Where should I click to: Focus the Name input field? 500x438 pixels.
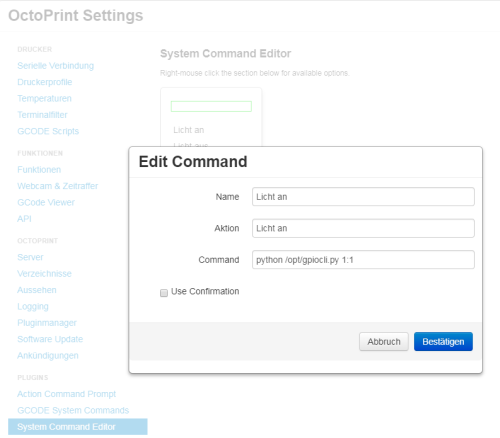363,197
